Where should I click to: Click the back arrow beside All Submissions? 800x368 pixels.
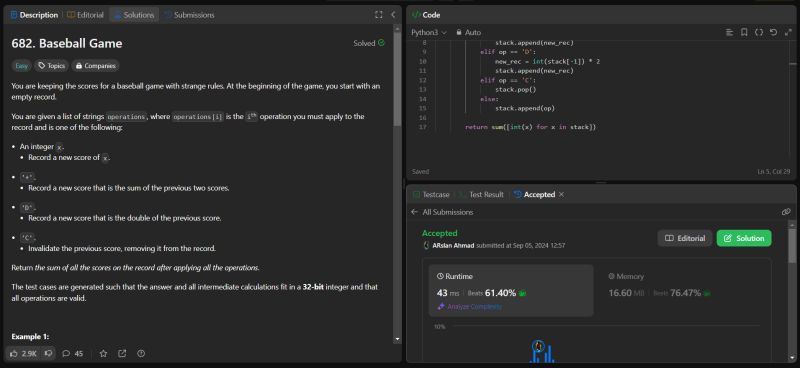tap(414, 212)
